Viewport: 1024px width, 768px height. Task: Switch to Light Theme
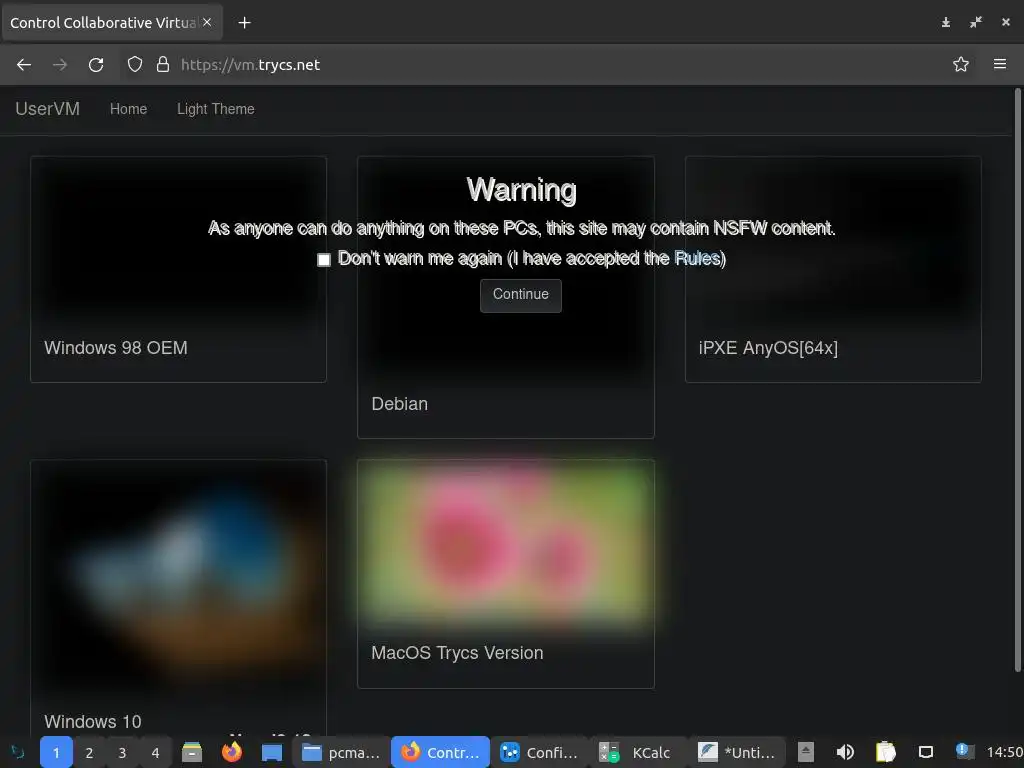tap(216, 109)
